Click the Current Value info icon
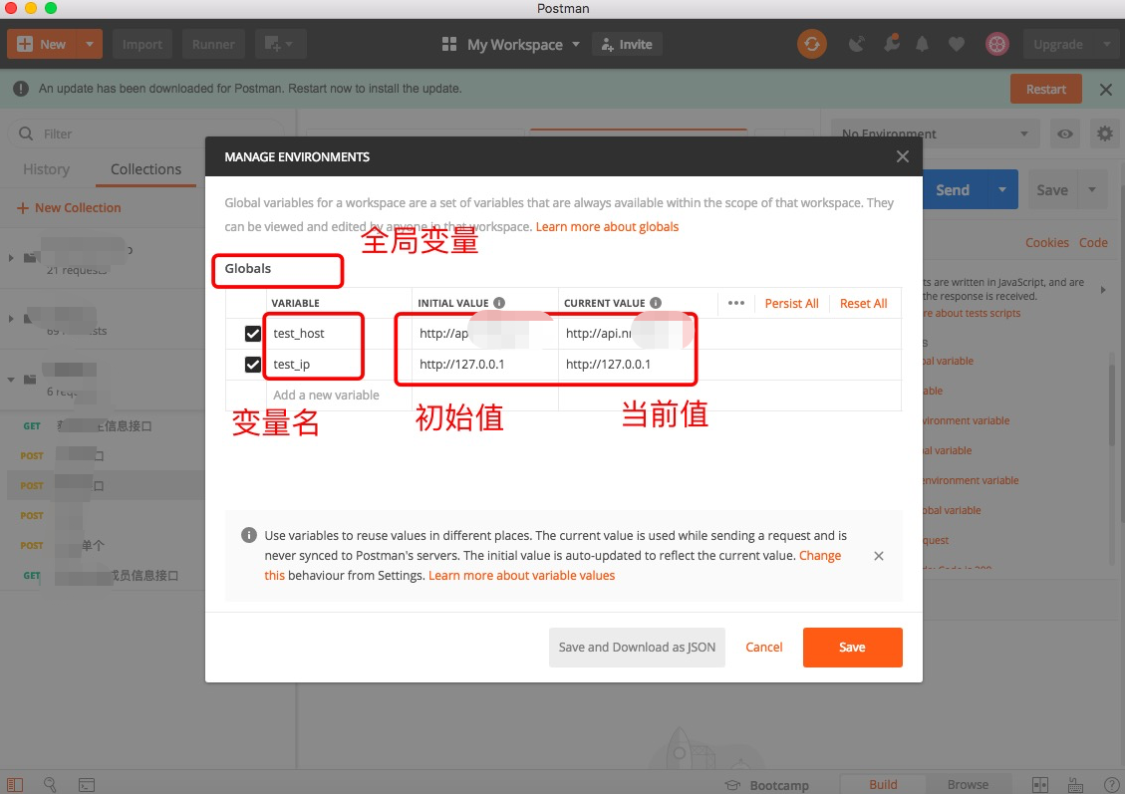The image size is (1125, 794). point(656,303)
